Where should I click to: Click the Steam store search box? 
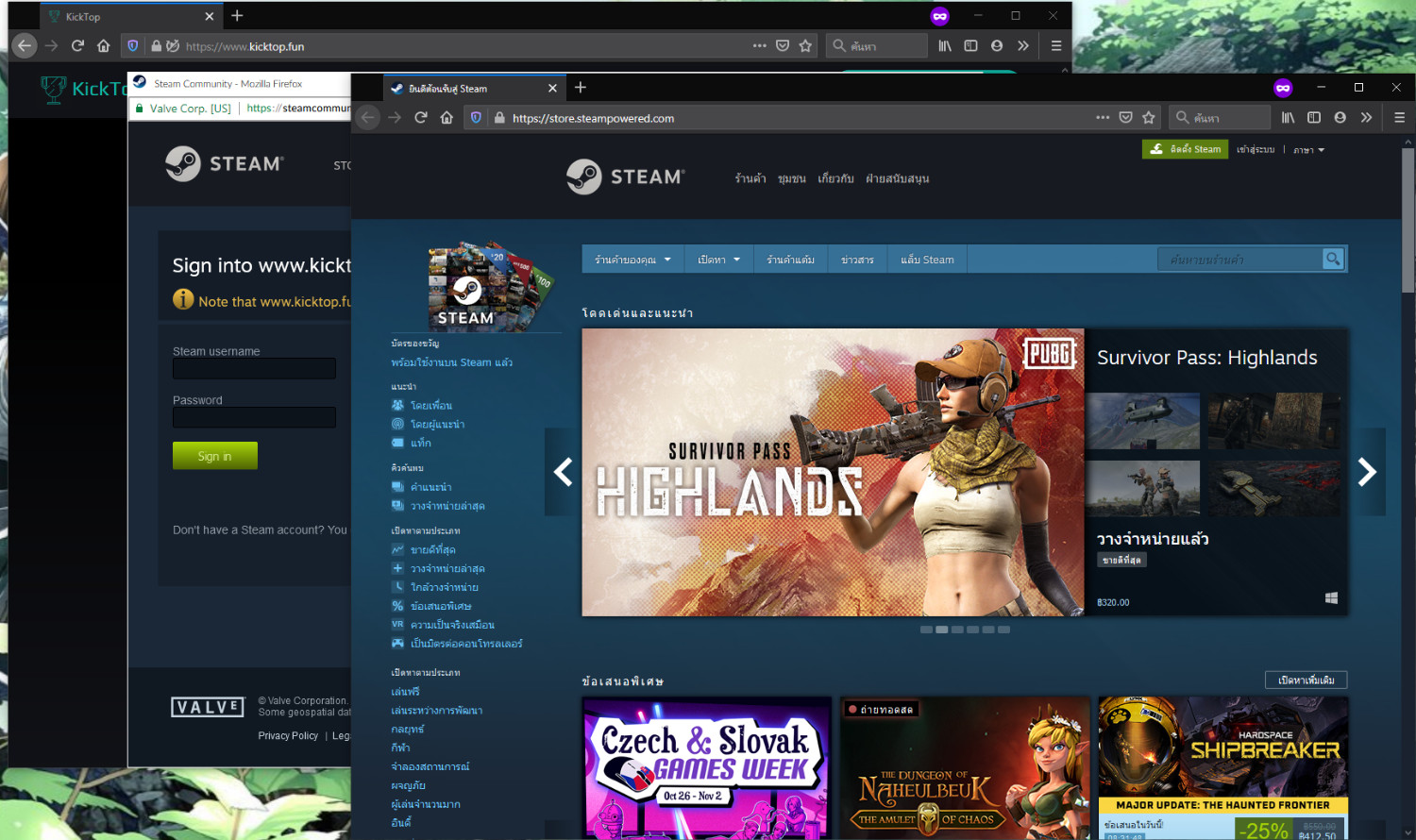(1239, 259)
